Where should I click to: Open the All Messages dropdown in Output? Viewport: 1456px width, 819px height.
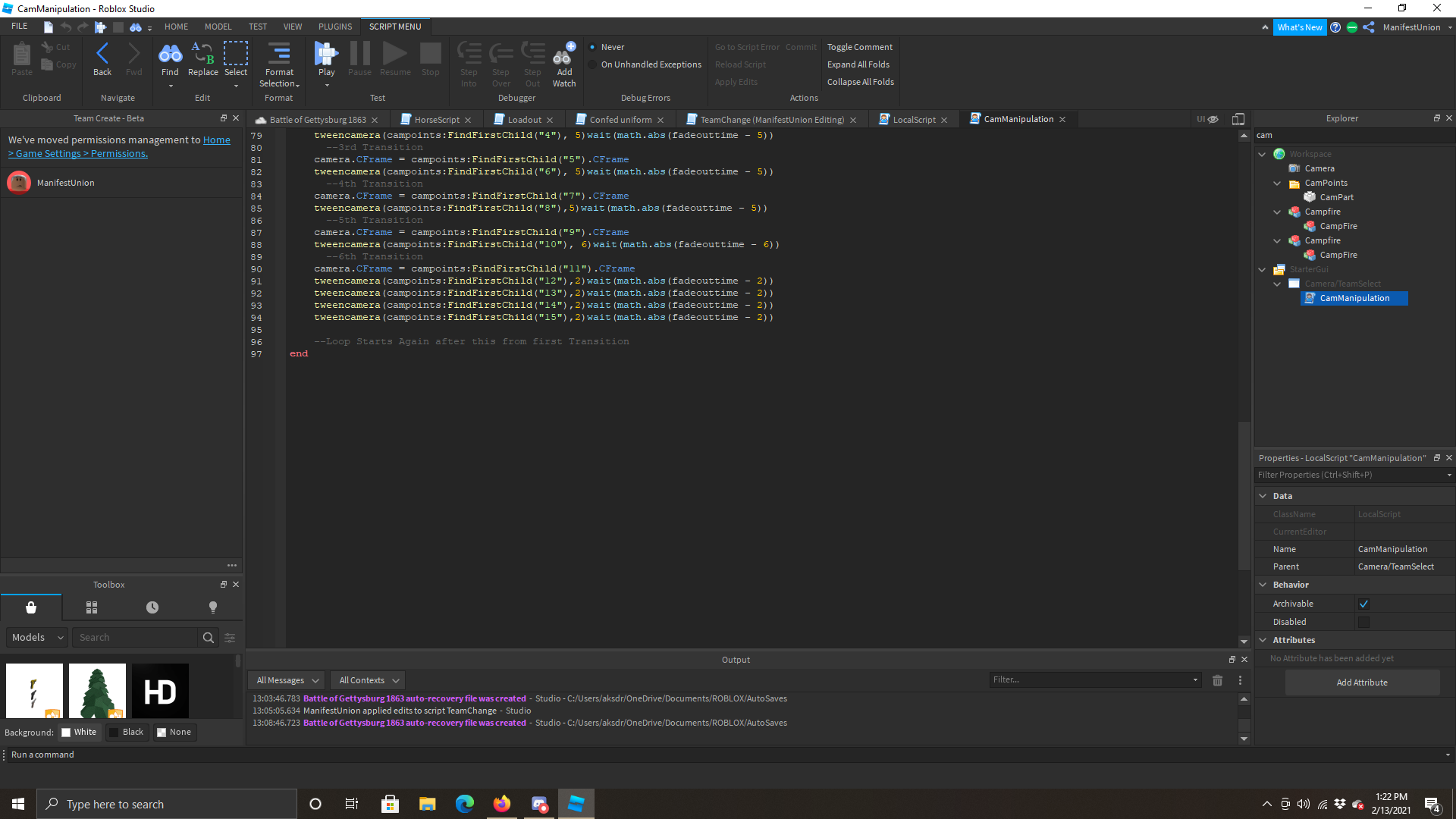coord(285,679)
